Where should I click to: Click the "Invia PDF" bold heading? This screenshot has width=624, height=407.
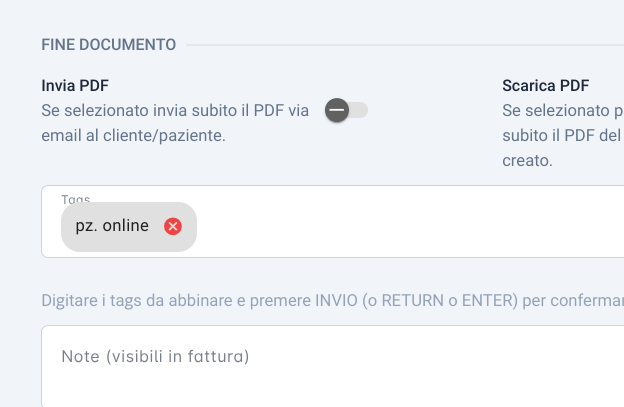point(75,86)
